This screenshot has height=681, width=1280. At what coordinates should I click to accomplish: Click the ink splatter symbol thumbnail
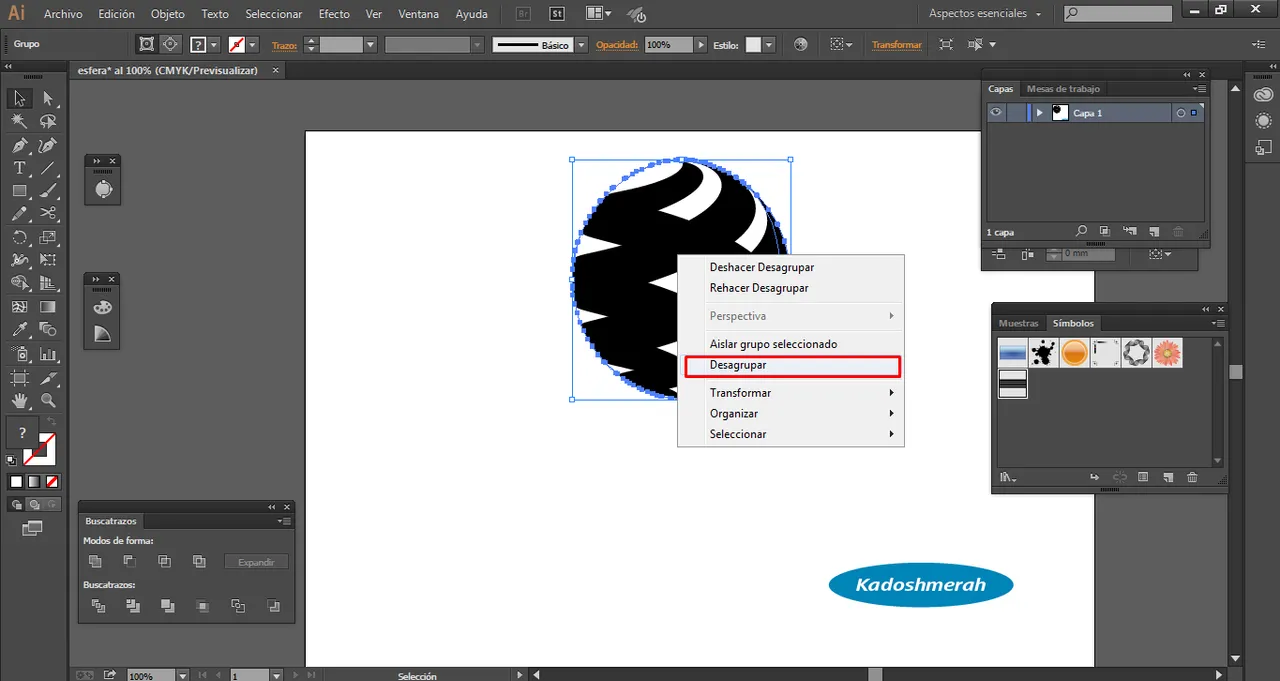tap(1044, 352)
